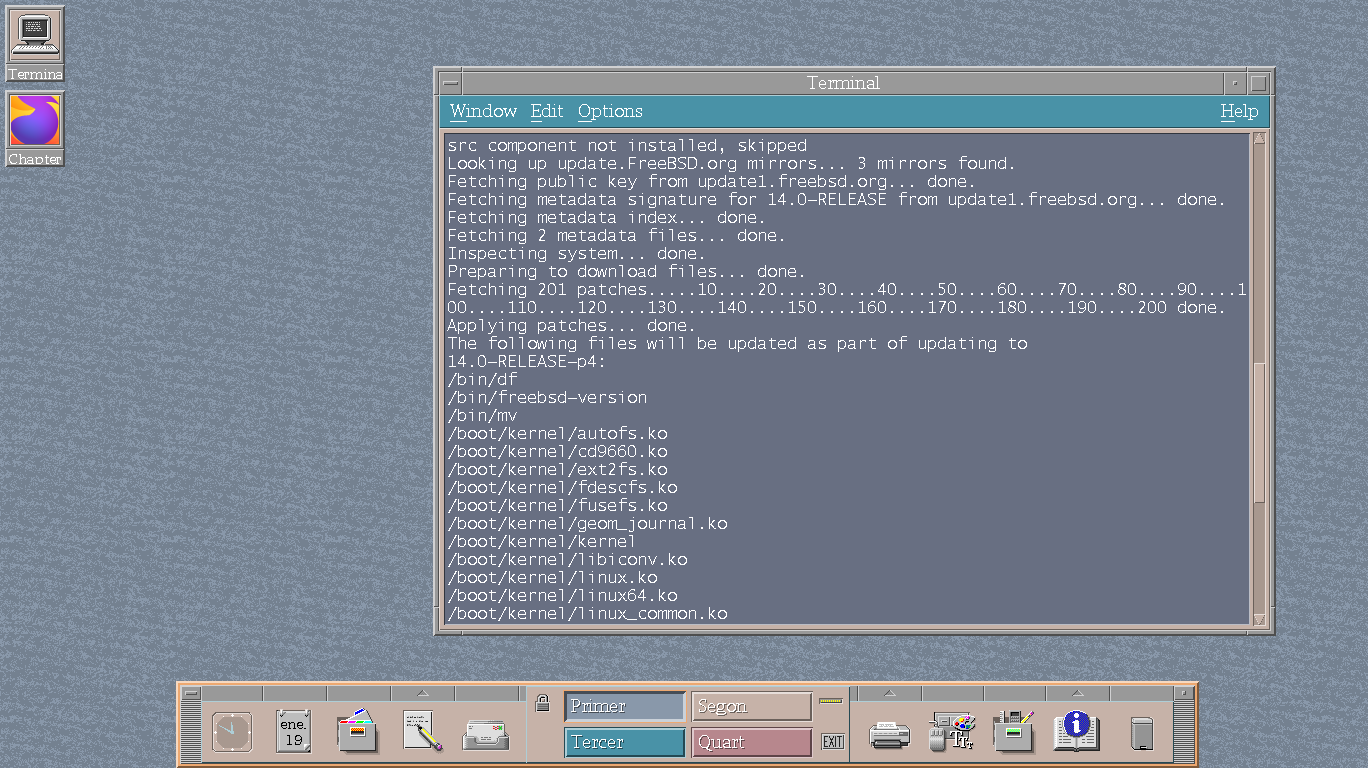The height and width of the screenshot is (768, 1368).
Task: Click the 'Applying patches... done.' line
Action: click(x=571, y=326)
